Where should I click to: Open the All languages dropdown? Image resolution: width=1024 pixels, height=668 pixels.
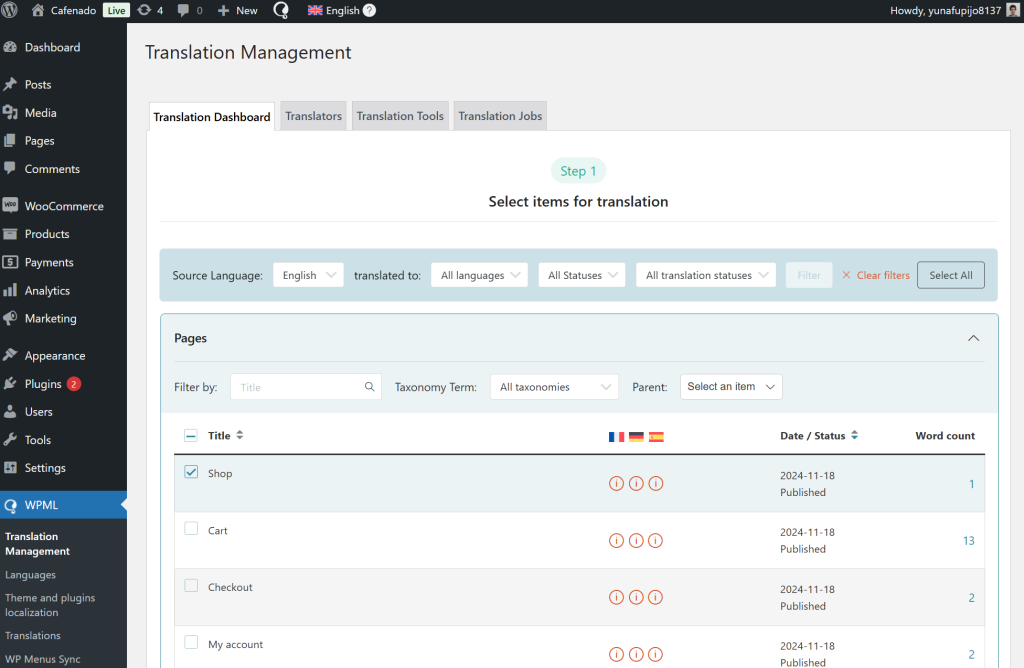point(479,274)
